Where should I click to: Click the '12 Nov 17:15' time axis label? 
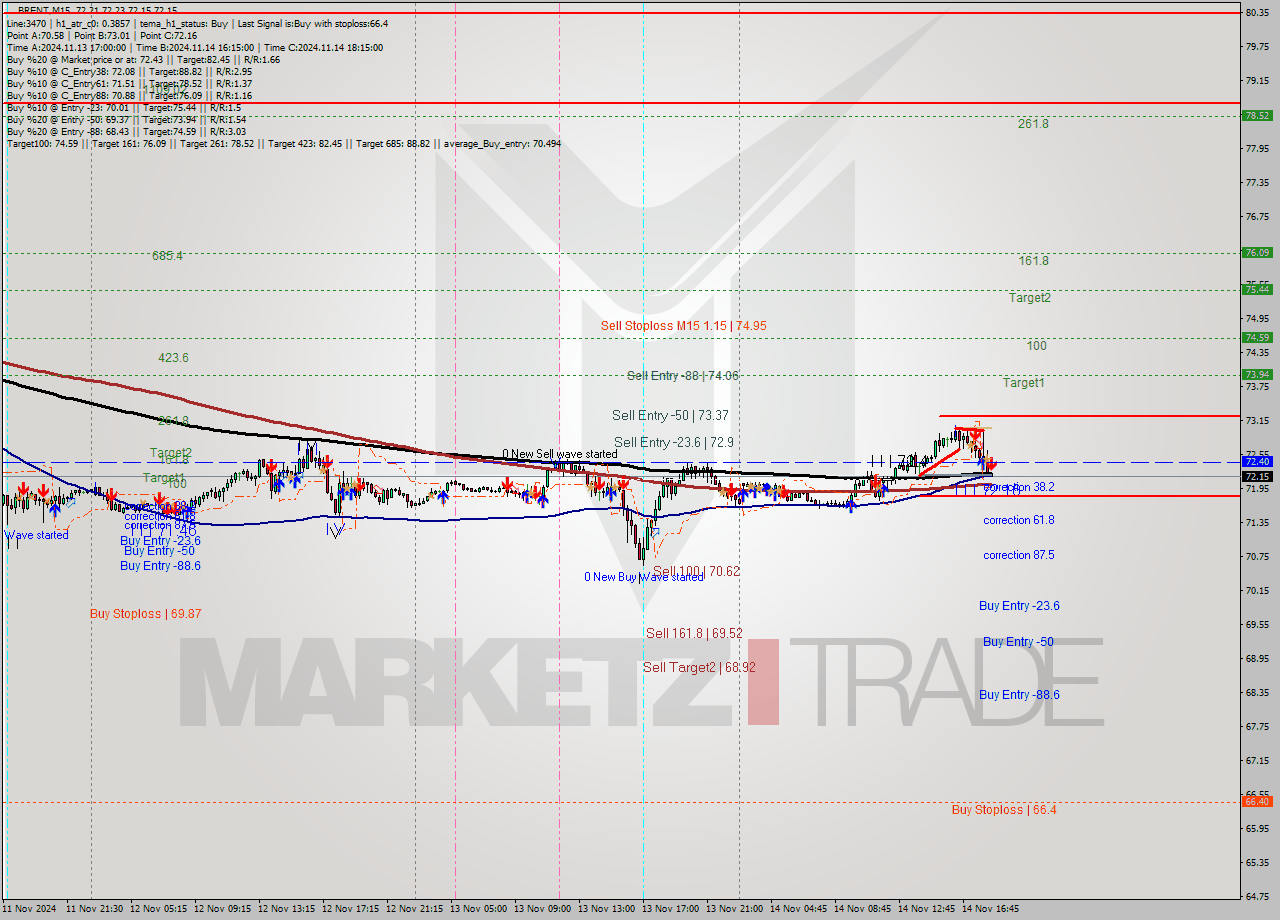[x=351, y=909]
